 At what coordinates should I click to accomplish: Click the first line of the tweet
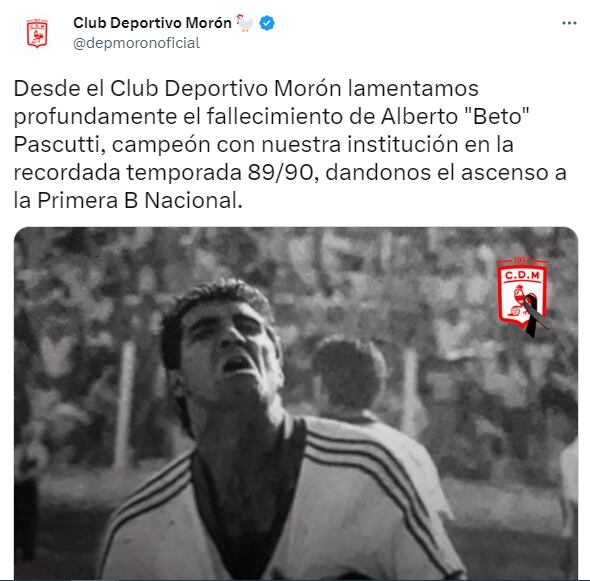[246, 88]
